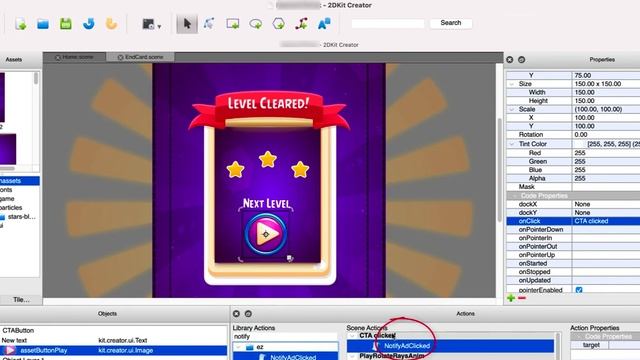Click the Height value 150.00
The image size is (640, 360).
click(x=606, y=101)
